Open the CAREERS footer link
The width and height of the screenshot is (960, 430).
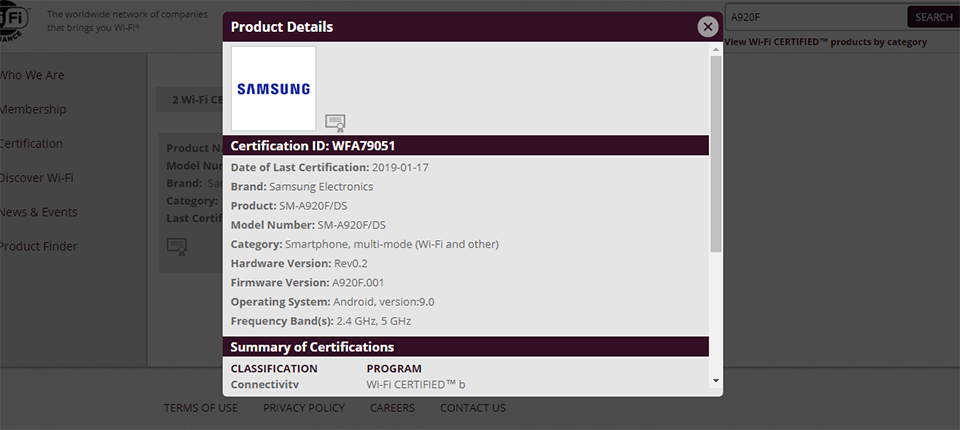coord(392,408)
